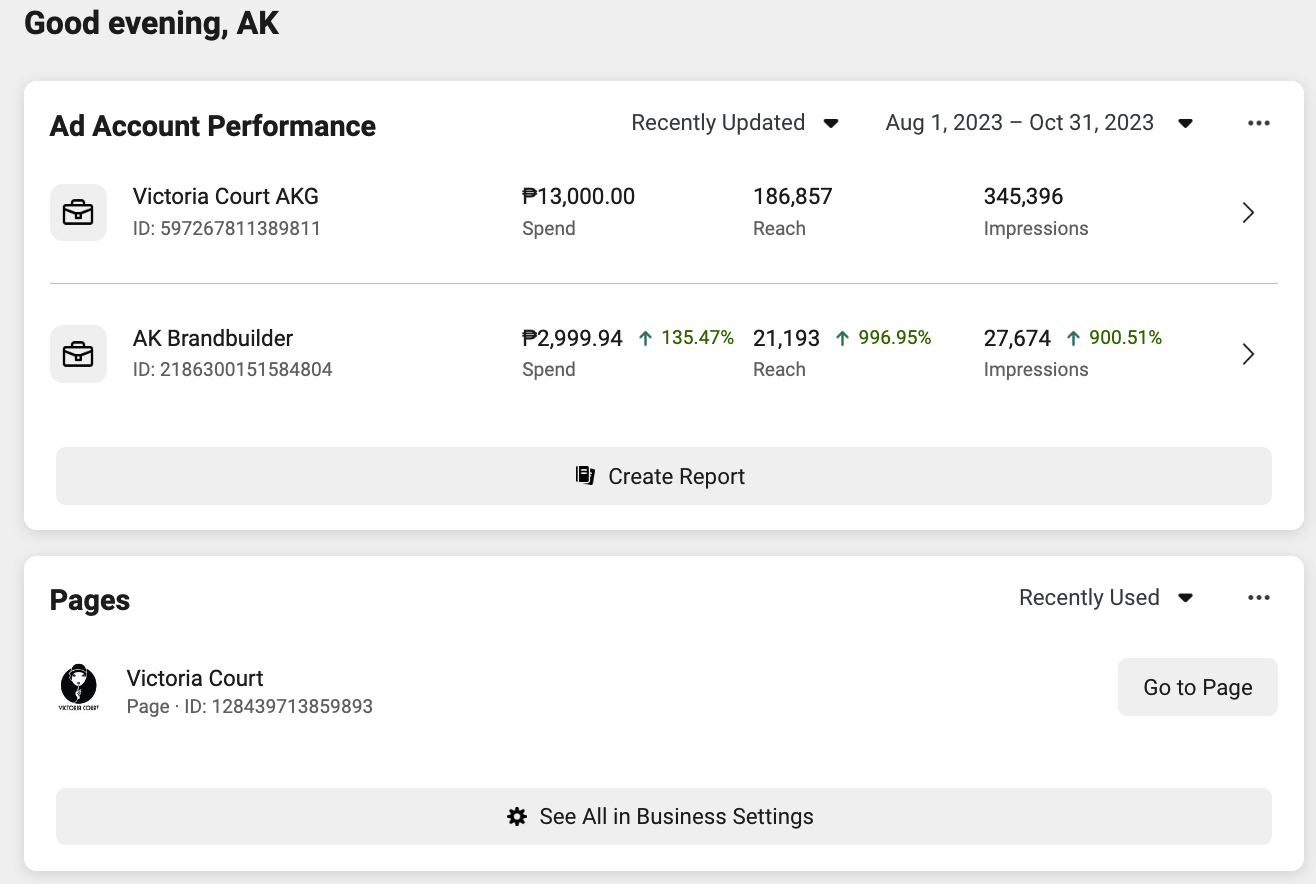Open the Aug 1 – Oct 31, 2023 date range dropdown
The width and height of the screenshot is (1316, 884).
1040,123
